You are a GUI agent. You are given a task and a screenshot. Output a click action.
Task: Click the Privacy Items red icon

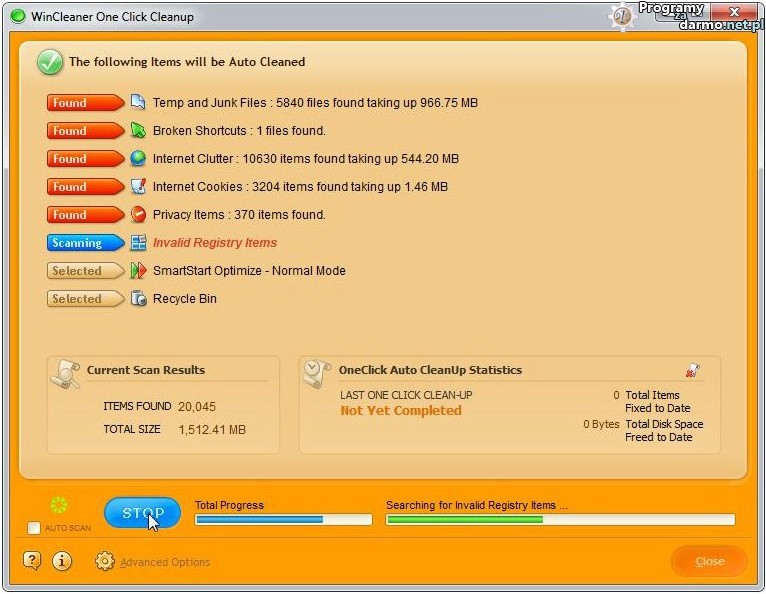tap(138, 214)
